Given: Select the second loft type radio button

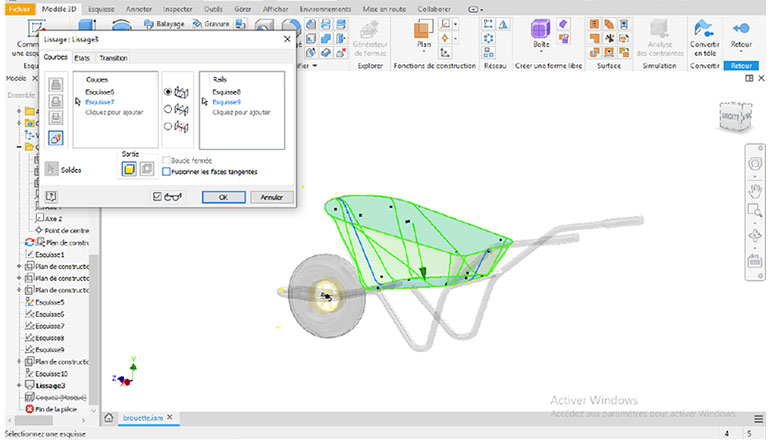Looking at the screenshot, I should click(166, 108).
